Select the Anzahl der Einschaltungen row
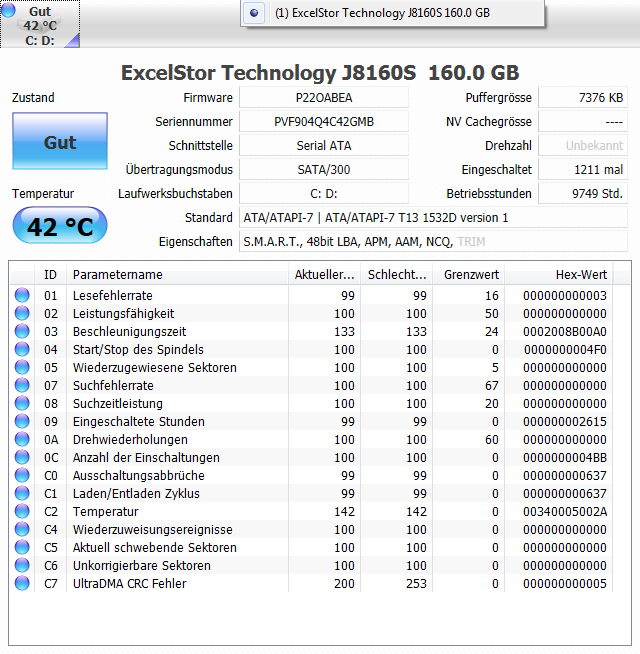 (311, 457)
